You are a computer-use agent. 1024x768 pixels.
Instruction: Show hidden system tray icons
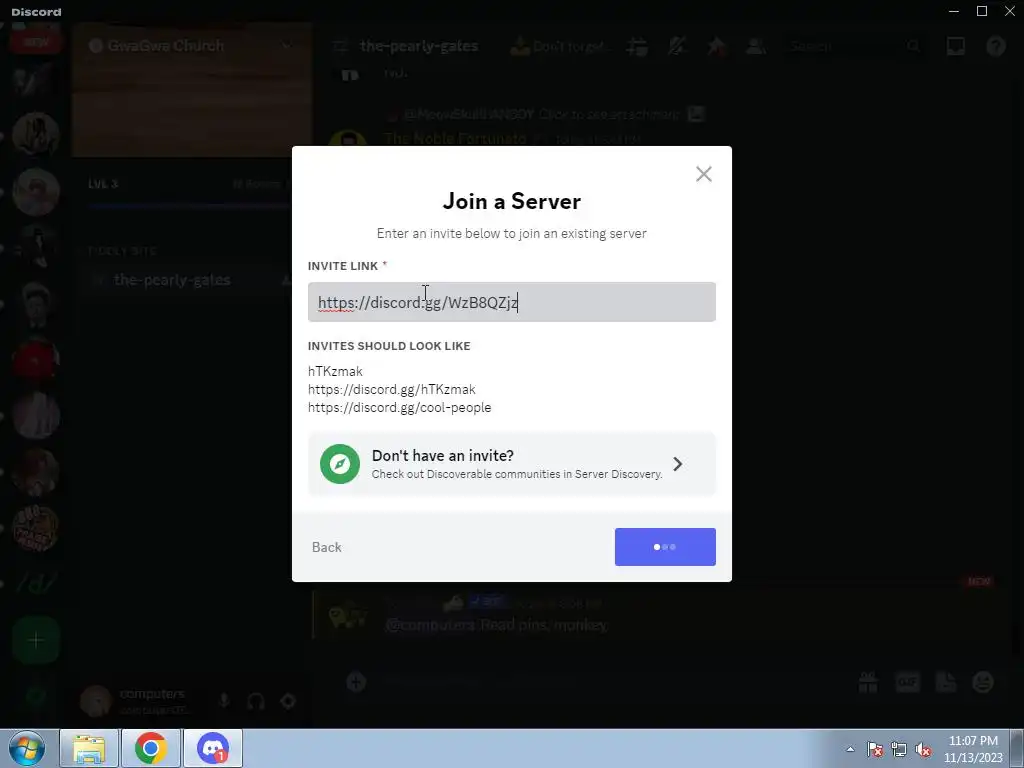tap(850, 749)
